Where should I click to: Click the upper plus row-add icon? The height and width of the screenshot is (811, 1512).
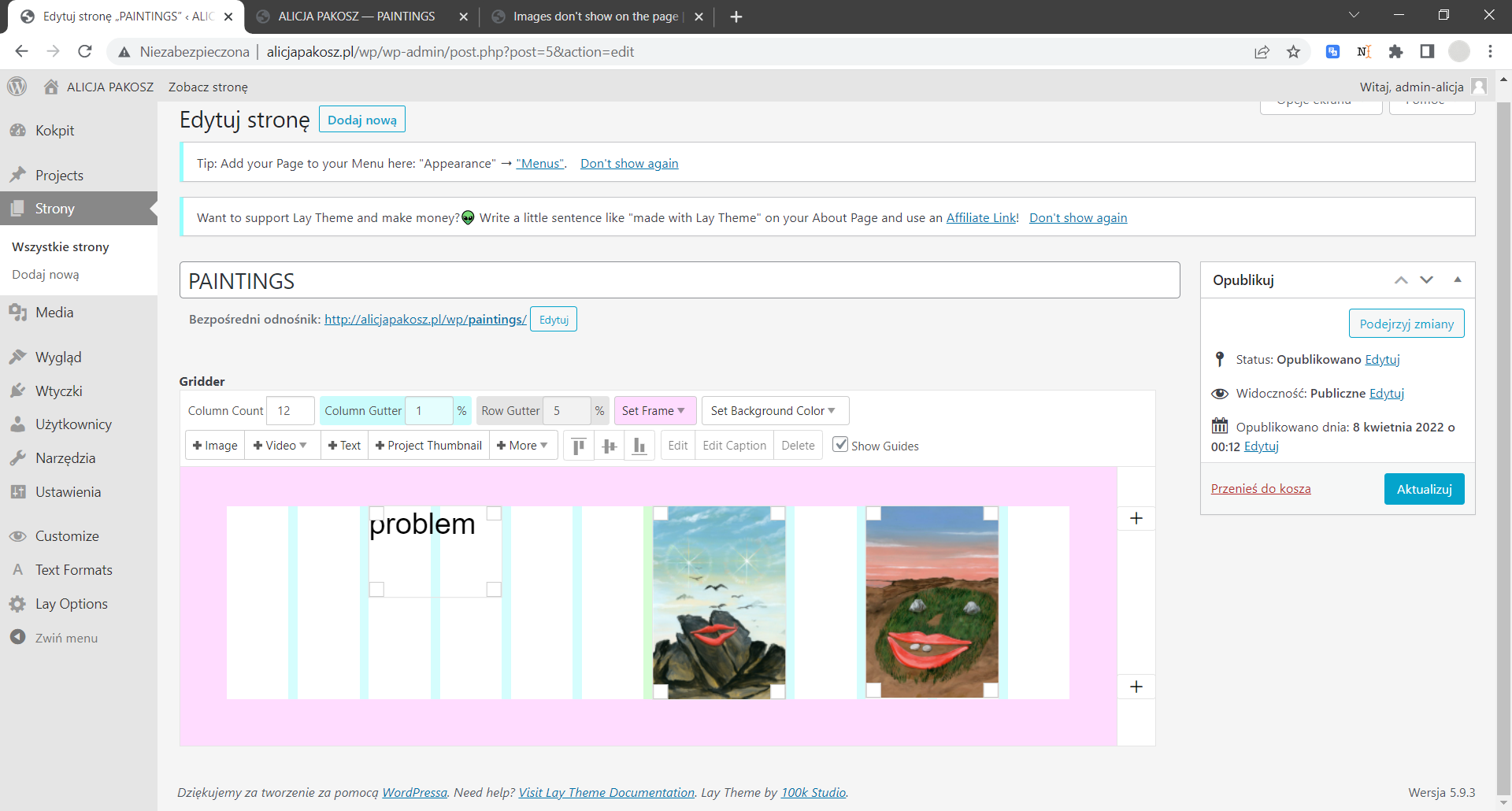coord(1136,518)
